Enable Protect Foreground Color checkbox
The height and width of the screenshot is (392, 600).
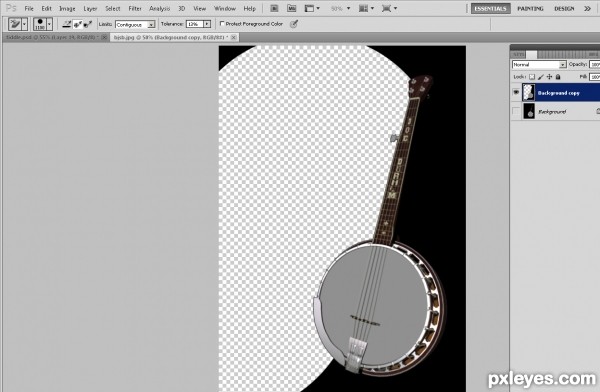[222, 24]
